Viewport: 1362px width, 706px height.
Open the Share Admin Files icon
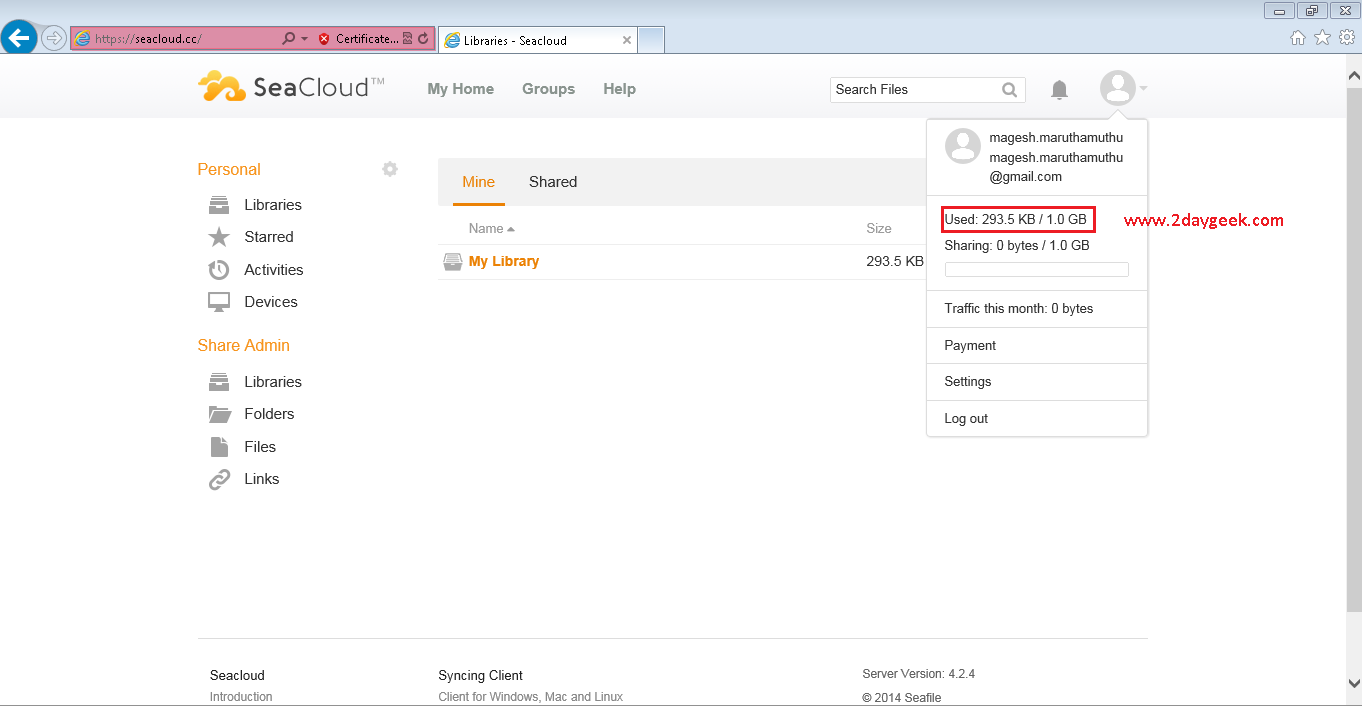219,447
